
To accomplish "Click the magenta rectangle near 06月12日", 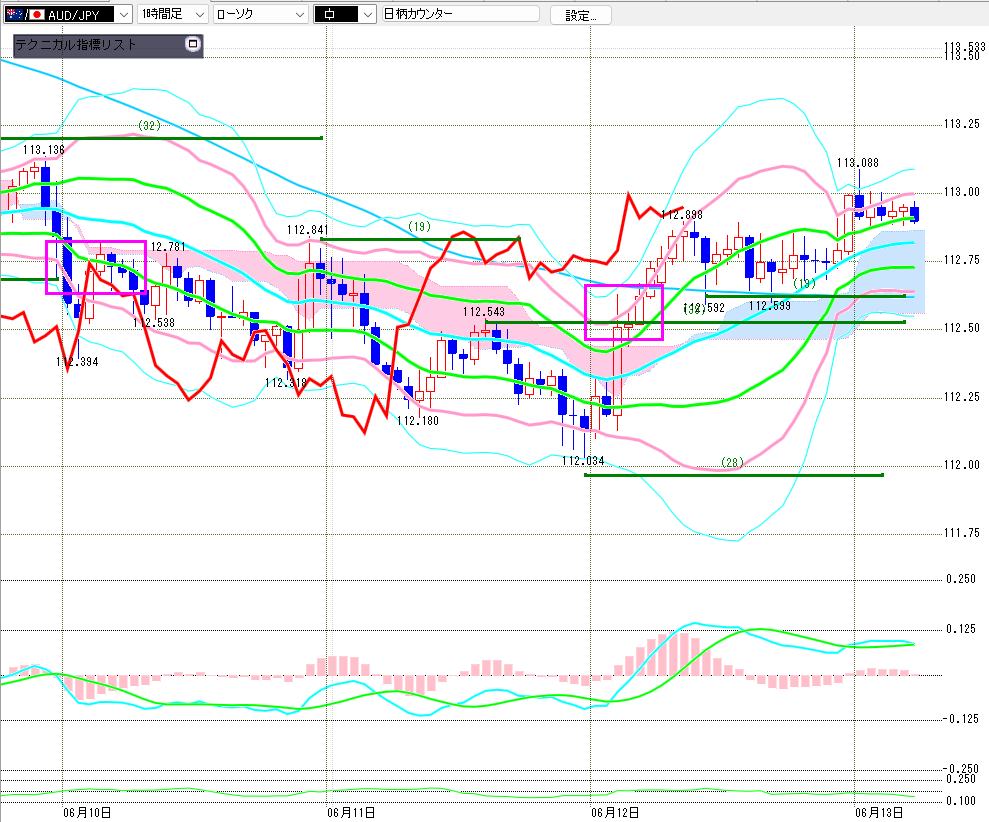I will click(624, 312).
